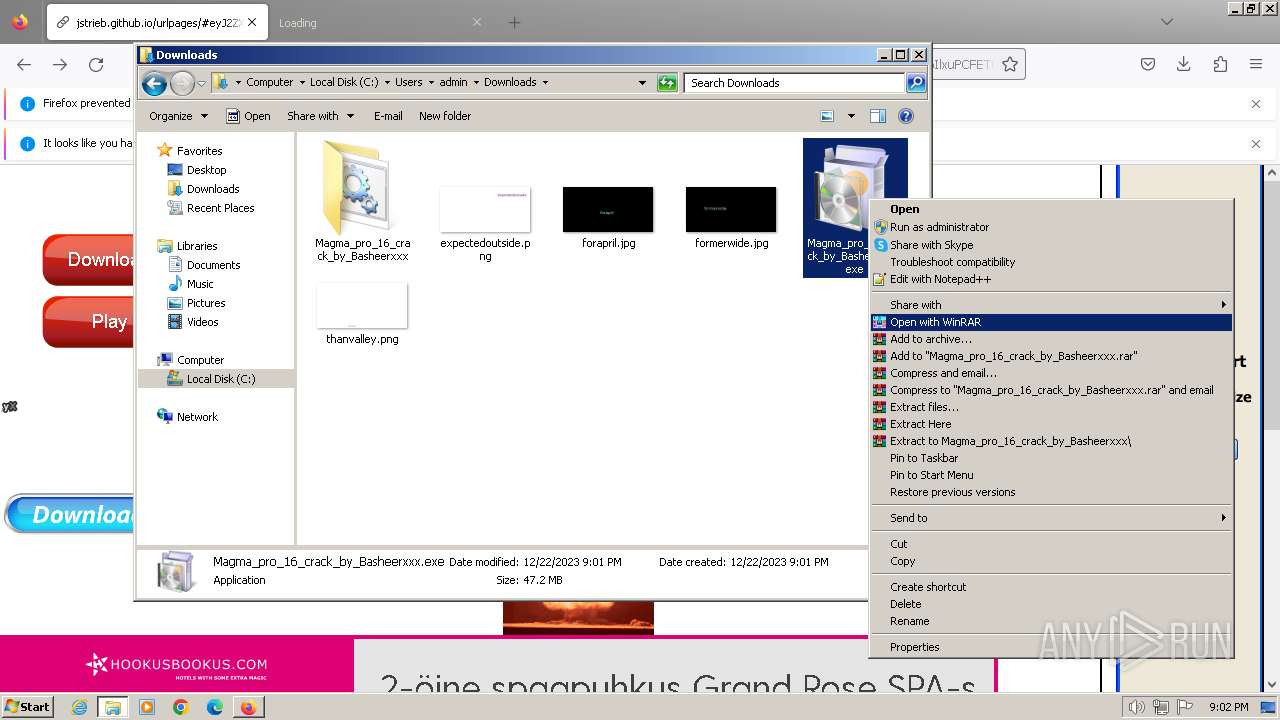Click the Search Downloads input field
The height and width of the screenshot is (720, 1280).
(795, 83)
